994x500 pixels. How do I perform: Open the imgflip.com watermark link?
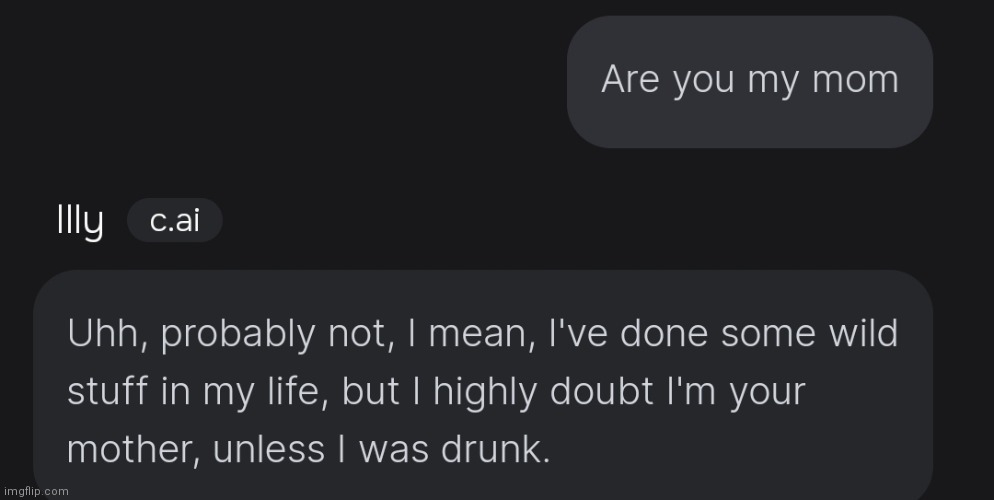coord(36,491)
